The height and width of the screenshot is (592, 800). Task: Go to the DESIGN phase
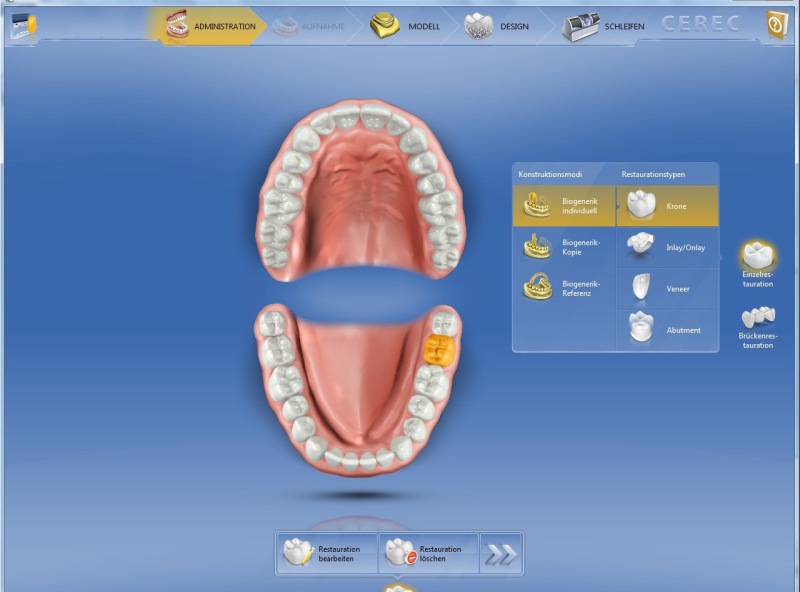[498, 26]
